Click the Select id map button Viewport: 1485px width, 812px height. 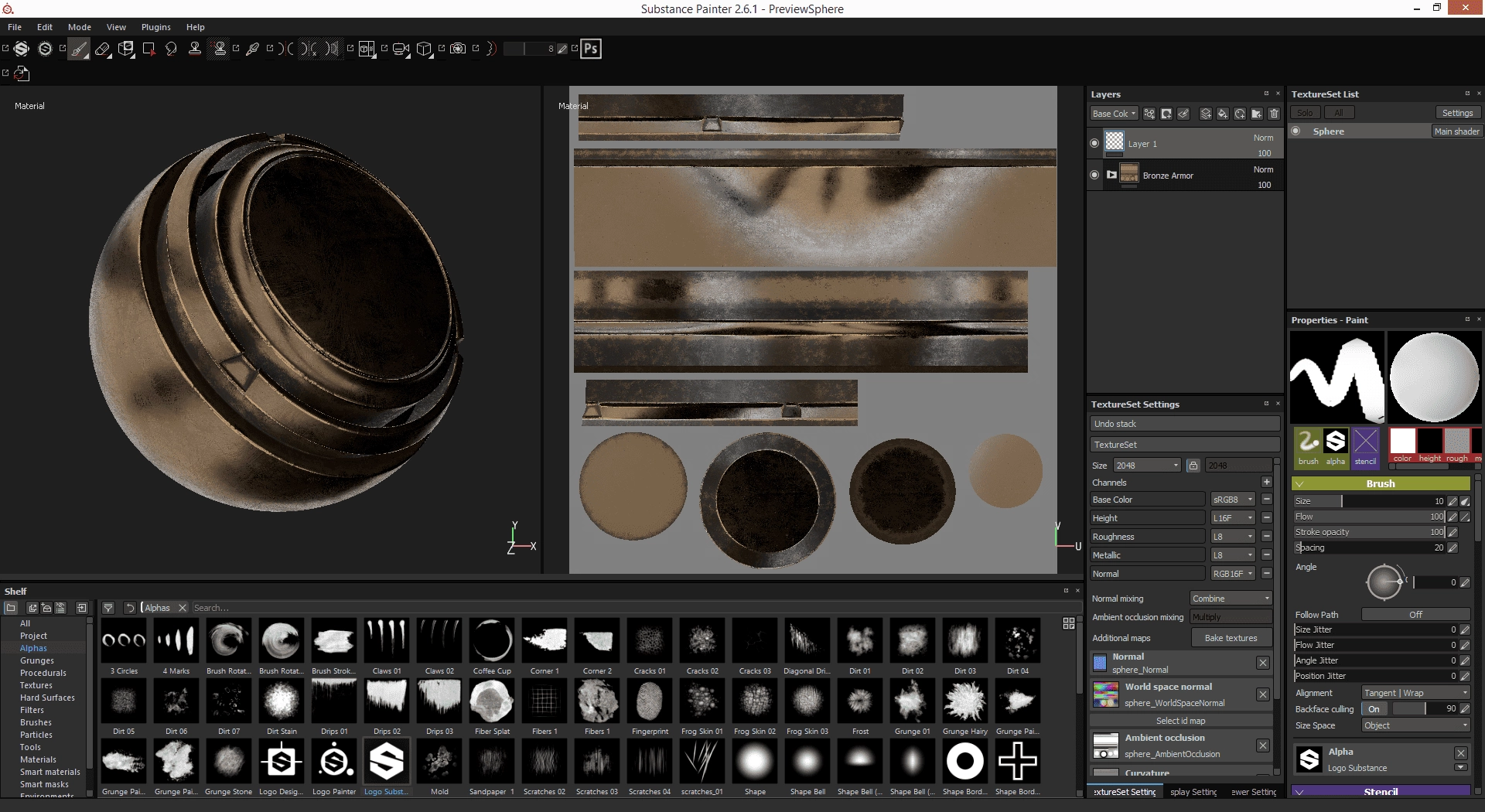pyautogui.click(x=1180, y=721)
